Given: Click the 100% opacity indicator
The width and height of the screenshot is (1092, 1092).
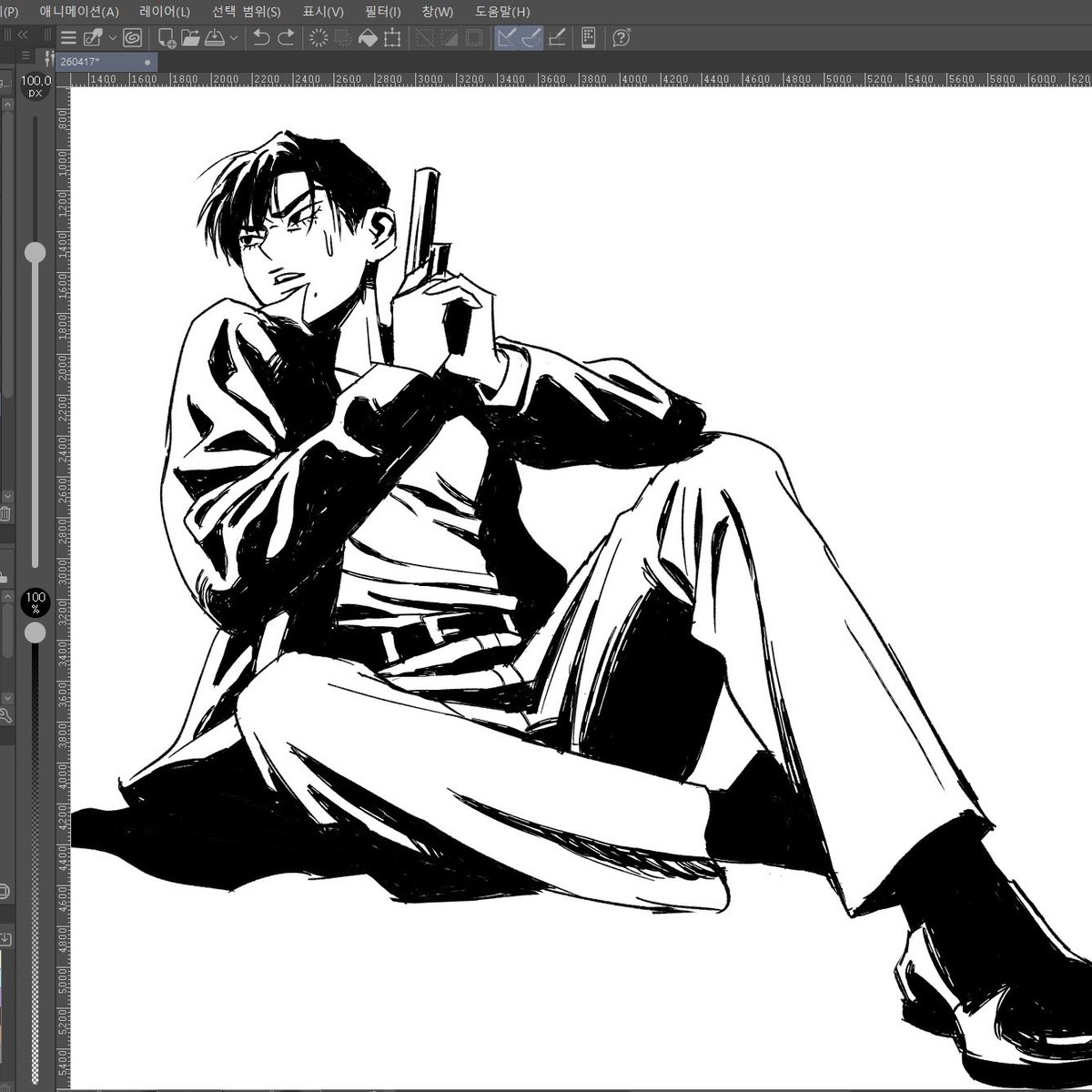Looking at the screenshot, I should point(35,602).
